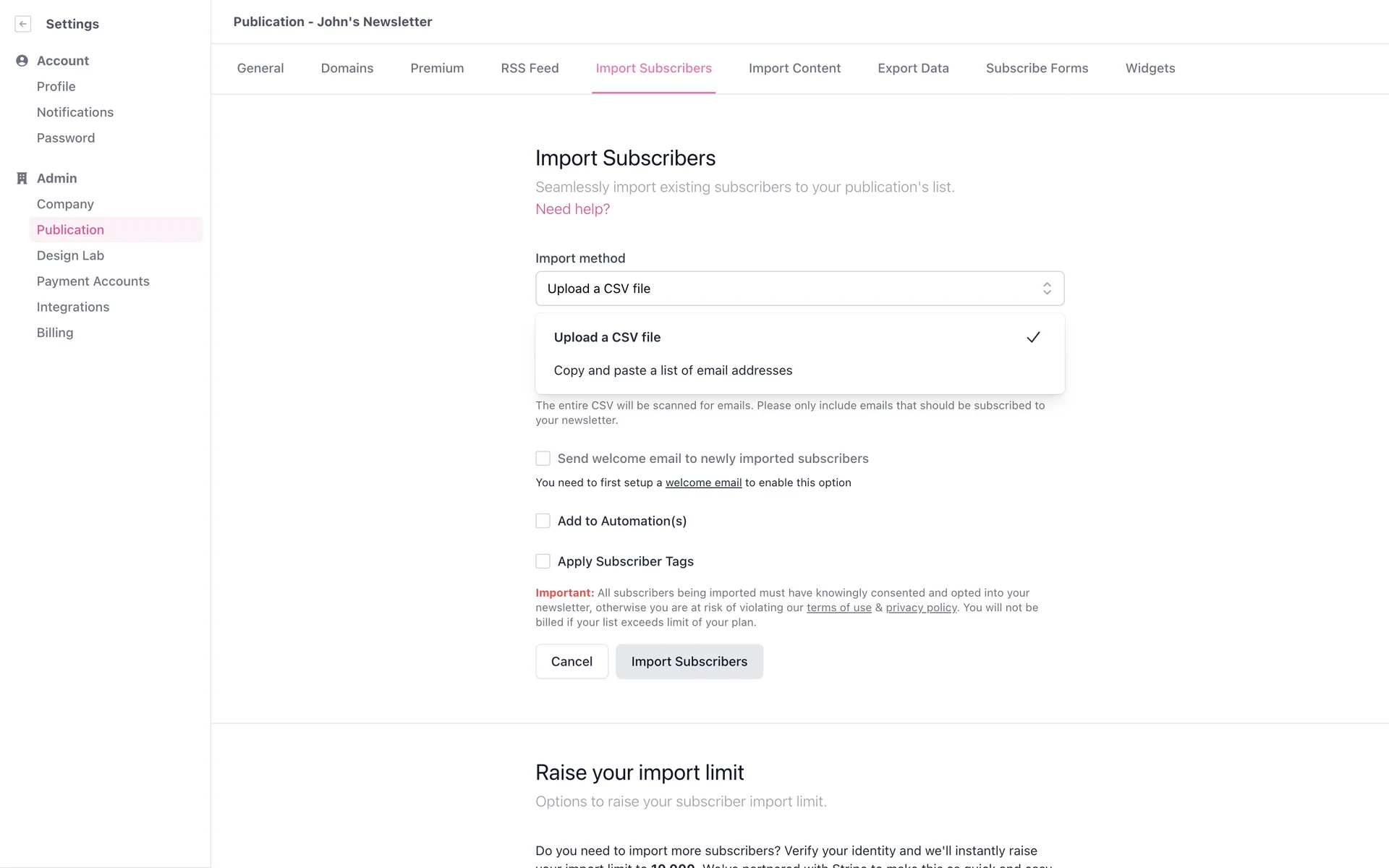Image resolution: width=1389 pixels, height=868 pixels.
Task: Click the checkmark beside Upload a CSV file
Action: 1033,337
